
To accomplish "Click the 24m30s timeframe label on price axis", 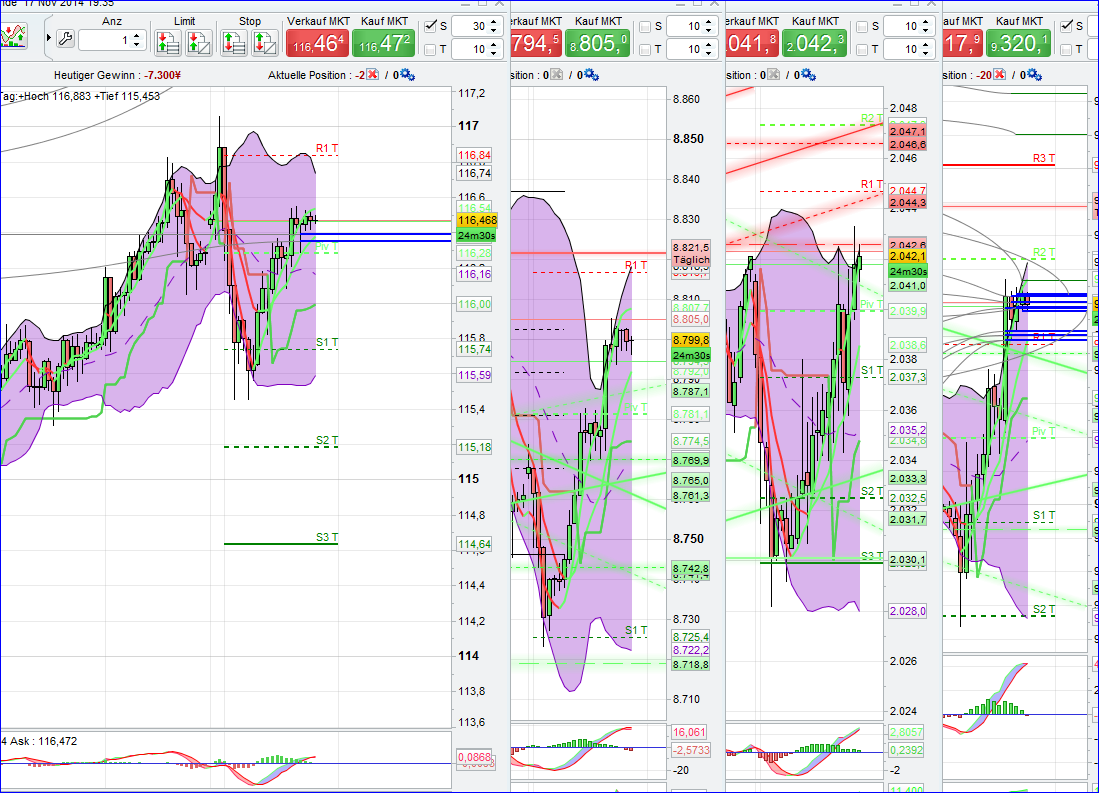I will (476, 235).
